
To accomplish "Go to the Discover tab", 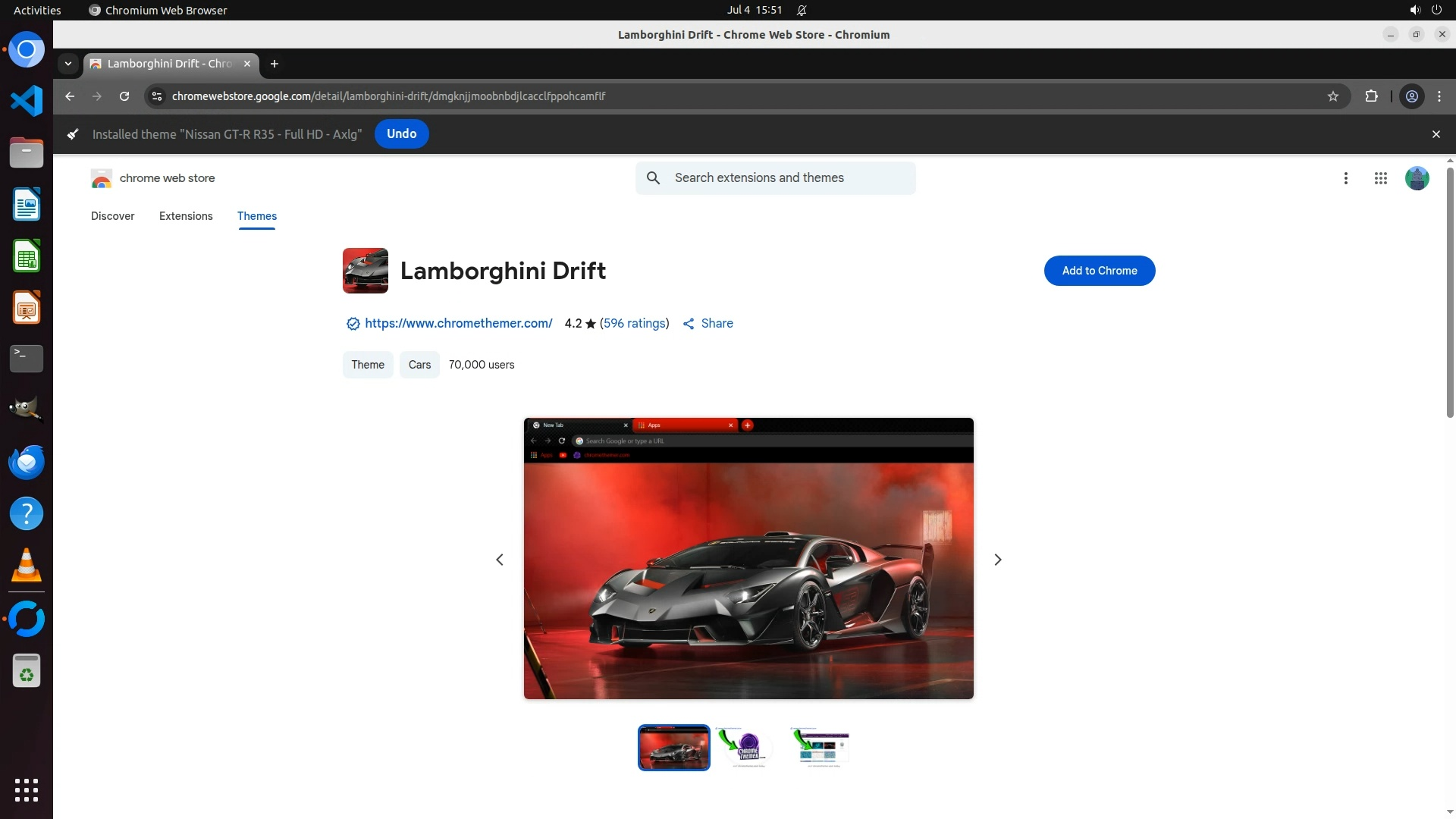I will coord(112,216).
